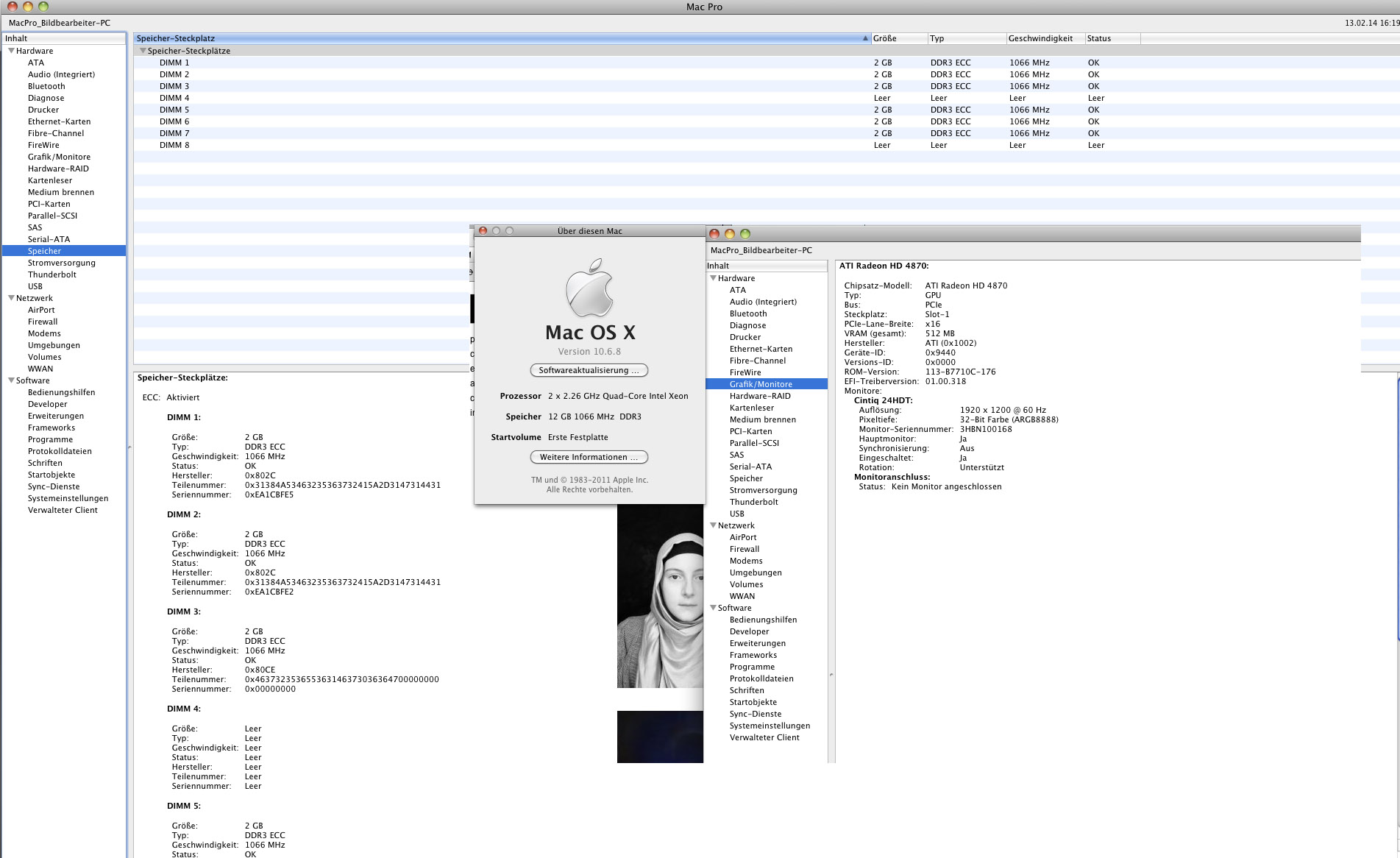Select the DIMM 5 row in the table
The image size is (1400, 858).
767,110
